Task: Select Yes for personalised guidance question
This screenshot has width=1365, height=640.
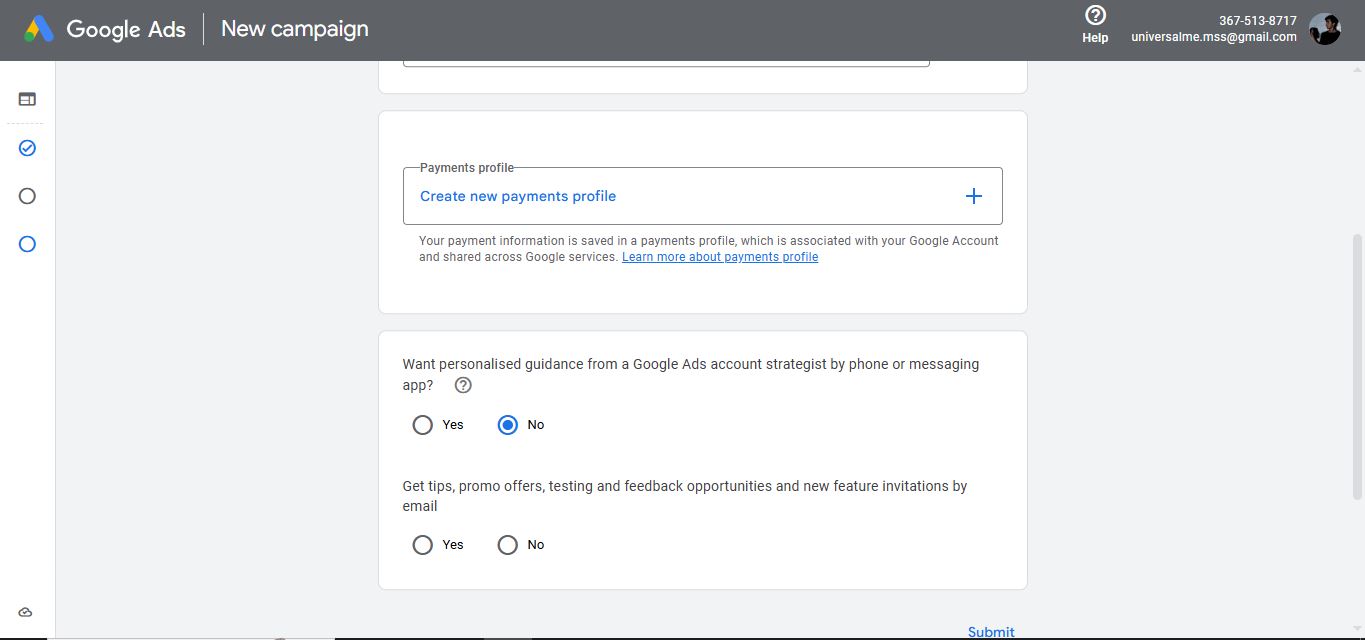Action: [422, 424]
